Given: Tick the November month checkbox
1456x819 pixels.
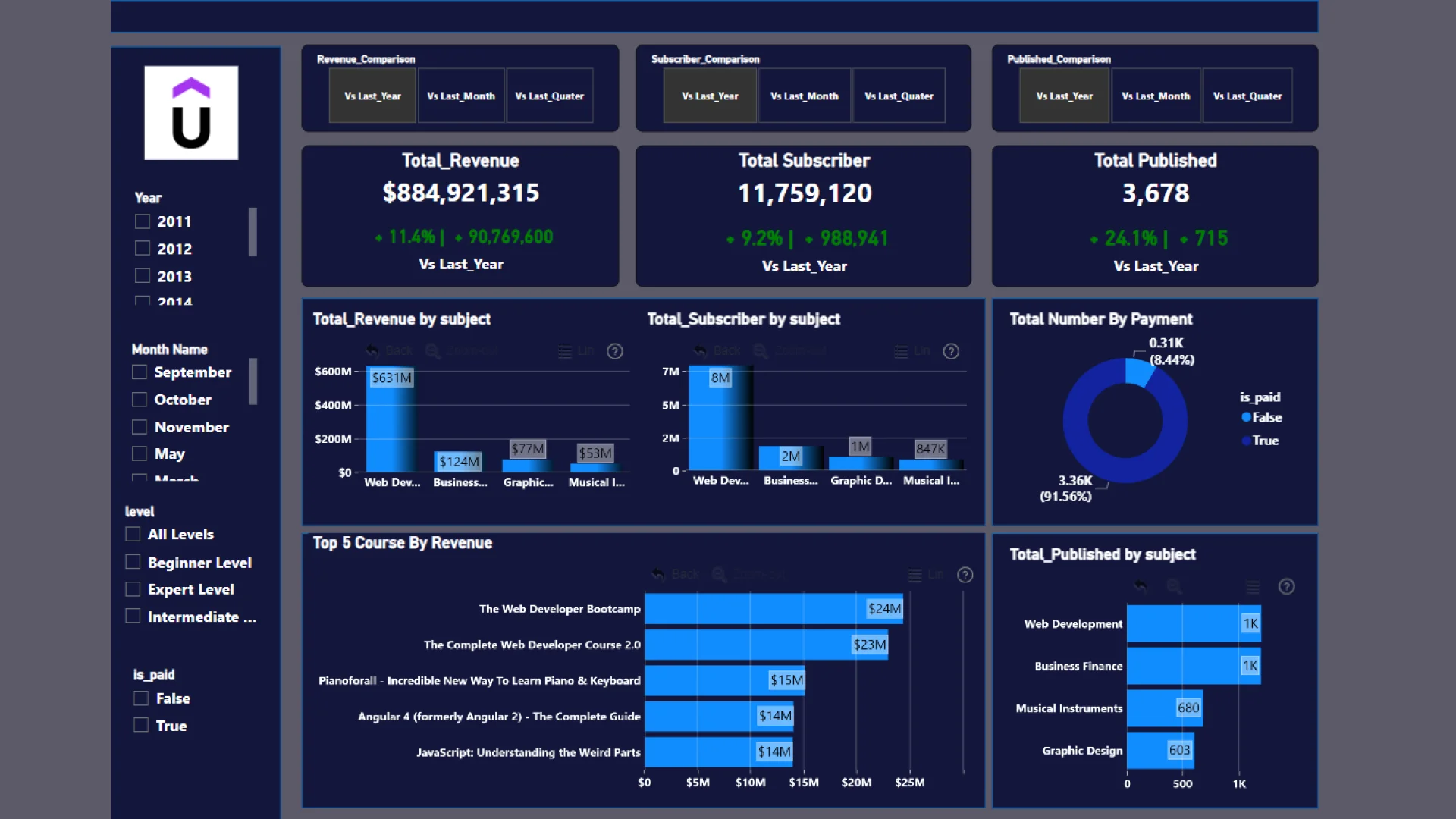Looking at the screenshot, I should tap(139, 427).
